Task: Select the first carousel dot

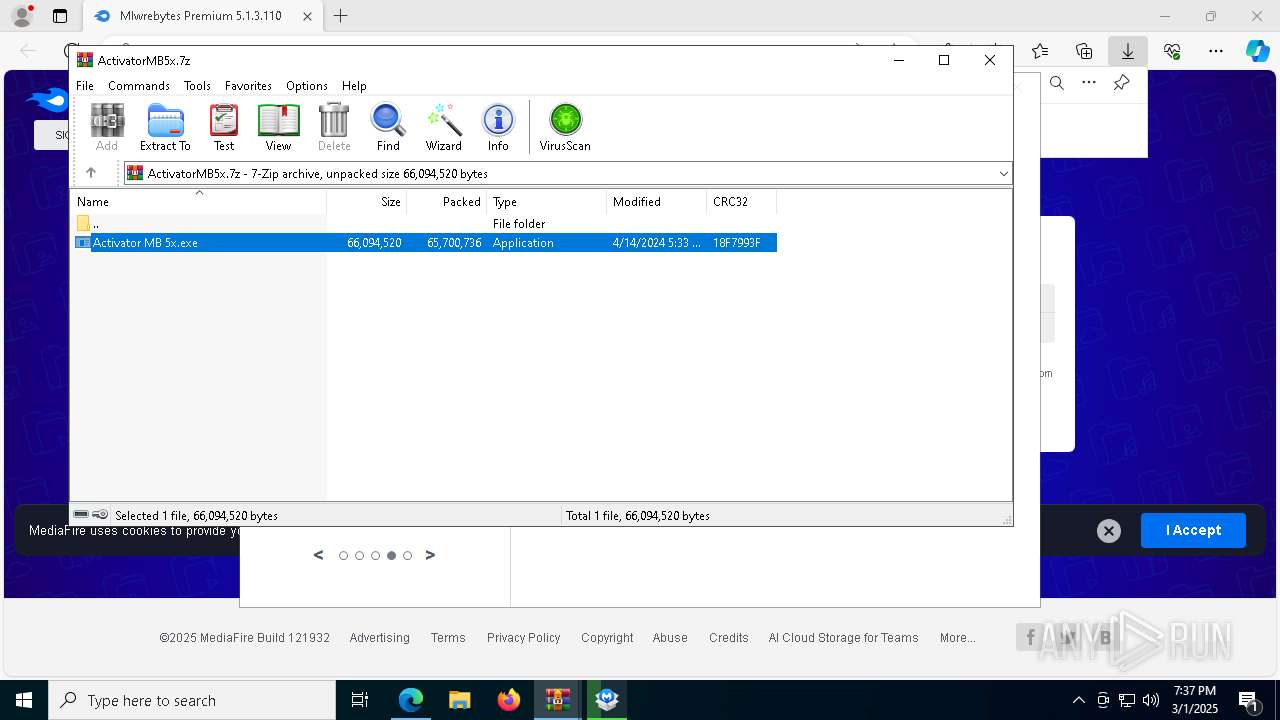Action: coord(343,556)
